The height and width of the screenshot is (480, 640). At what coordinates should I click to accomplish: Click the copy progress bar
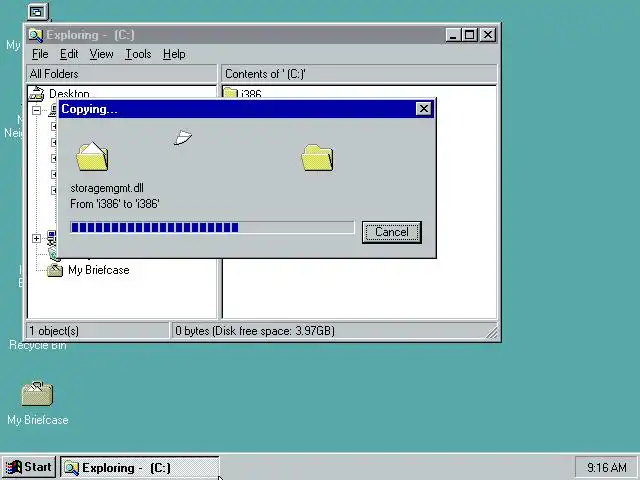(x=212, y=227)
